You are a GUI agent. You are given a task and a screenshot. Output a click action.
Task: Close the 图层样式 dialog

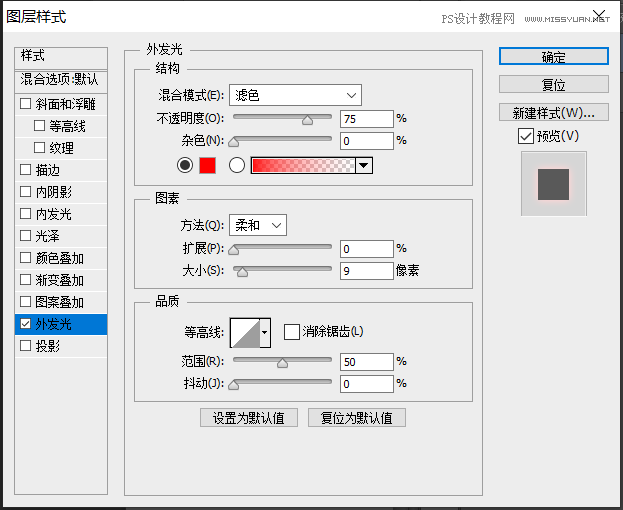[x=599, y=15]
